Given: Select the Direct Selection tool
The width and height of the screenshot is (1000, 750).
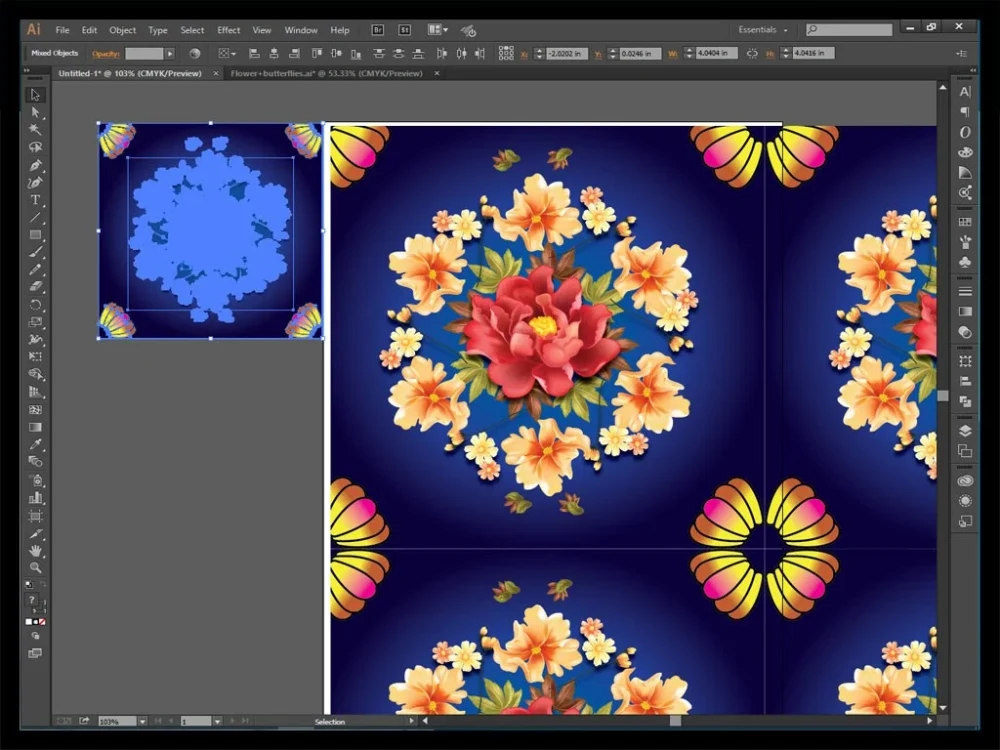Looking at the screenshot, I should [x=35, y=113].
